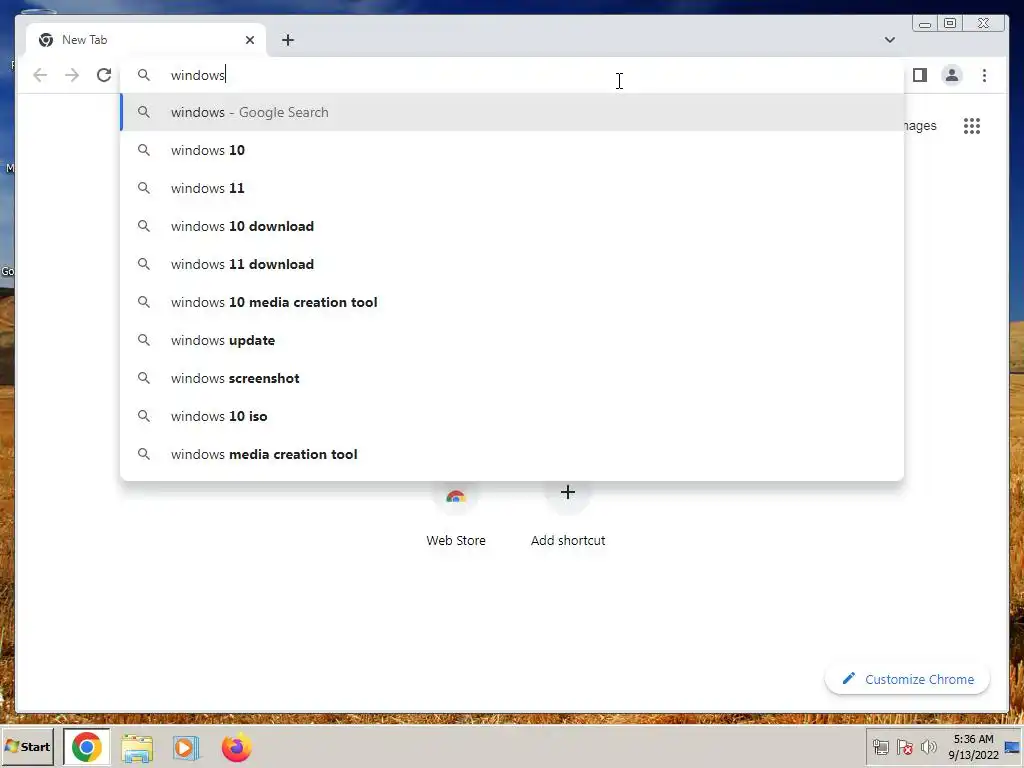
Task: Open the Chrome profile avatar
Action: coord(952,75)
